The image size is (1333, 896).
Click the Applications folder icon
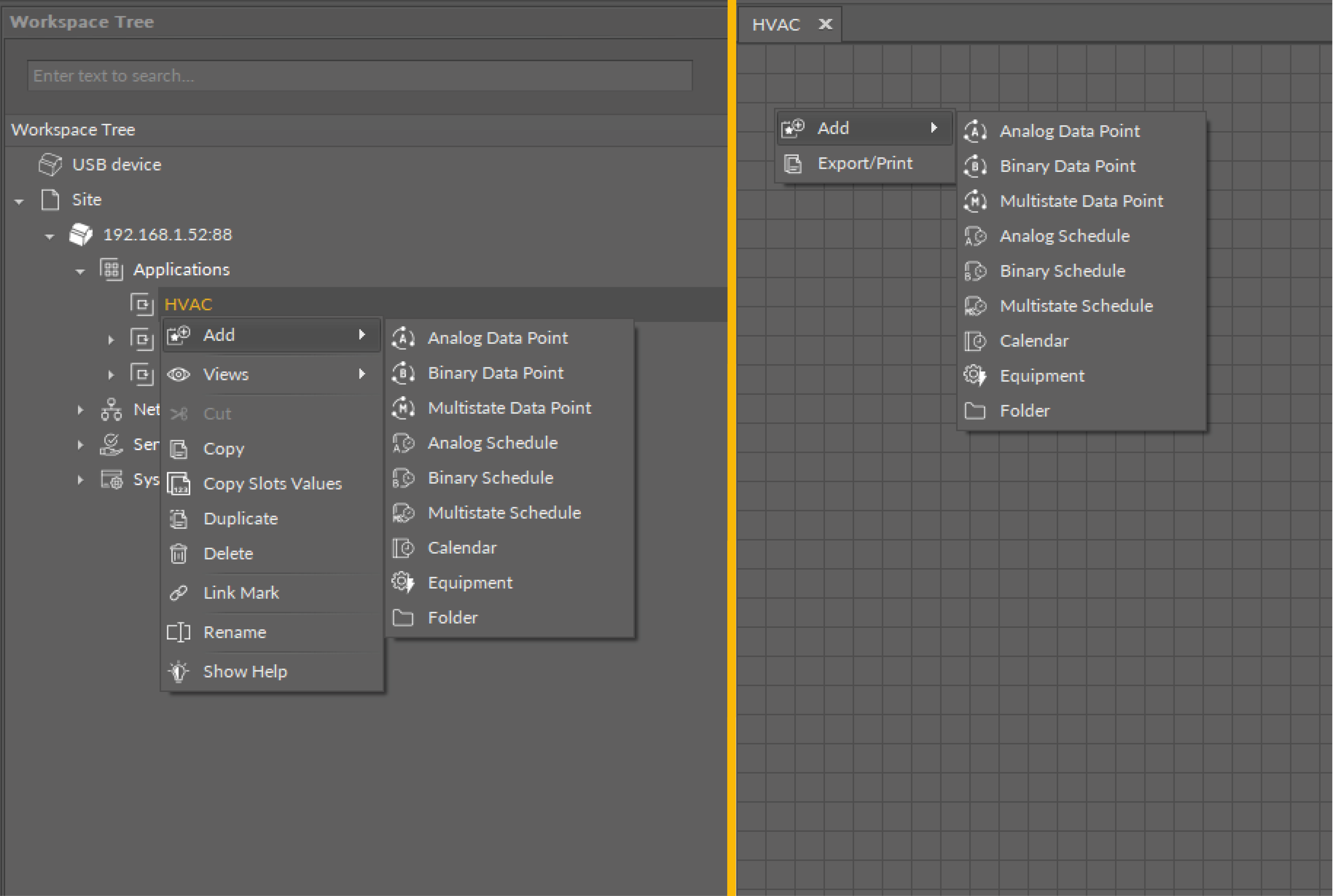tap(112, 269)
